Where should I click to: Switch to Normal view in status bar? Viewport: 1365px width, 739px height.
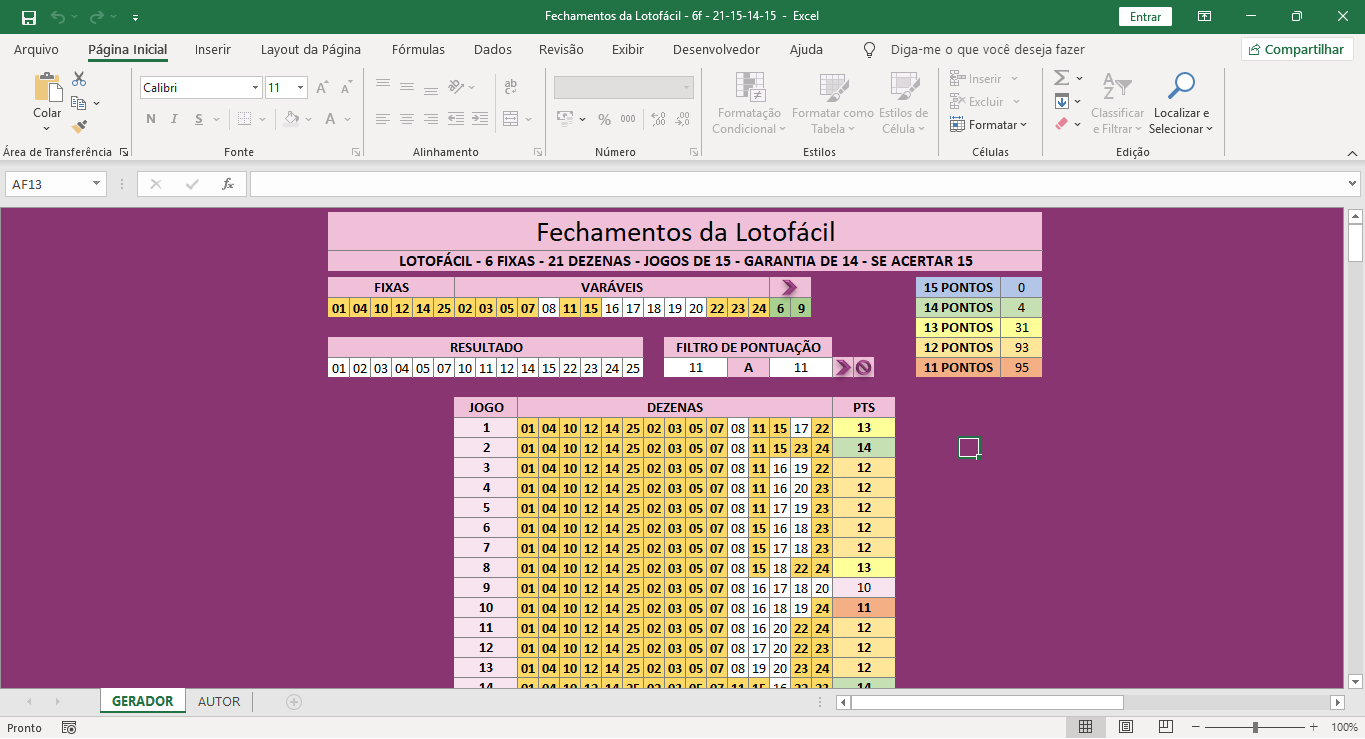tap(1086, 727)
